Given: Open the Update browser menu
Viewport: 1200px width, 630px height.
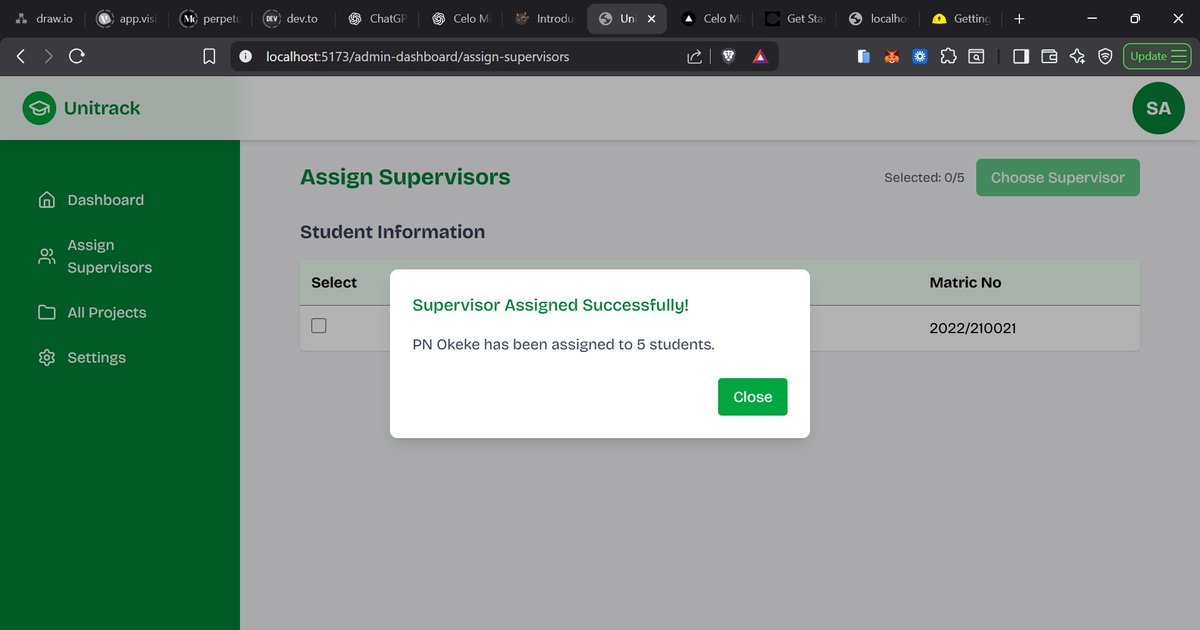Looking at the screenshot, I should (x=1156, y=56).
